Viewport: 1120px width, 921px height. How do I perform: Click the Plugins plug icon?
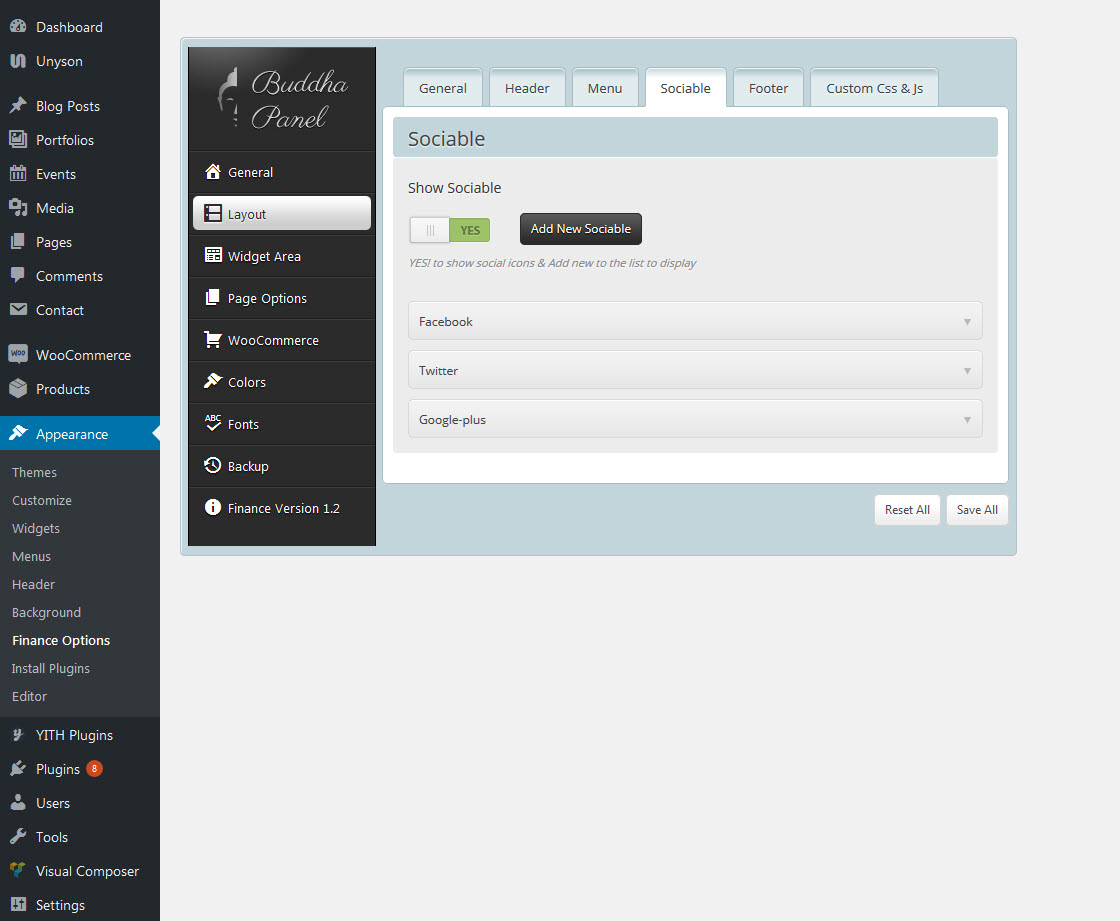(18, 769)
